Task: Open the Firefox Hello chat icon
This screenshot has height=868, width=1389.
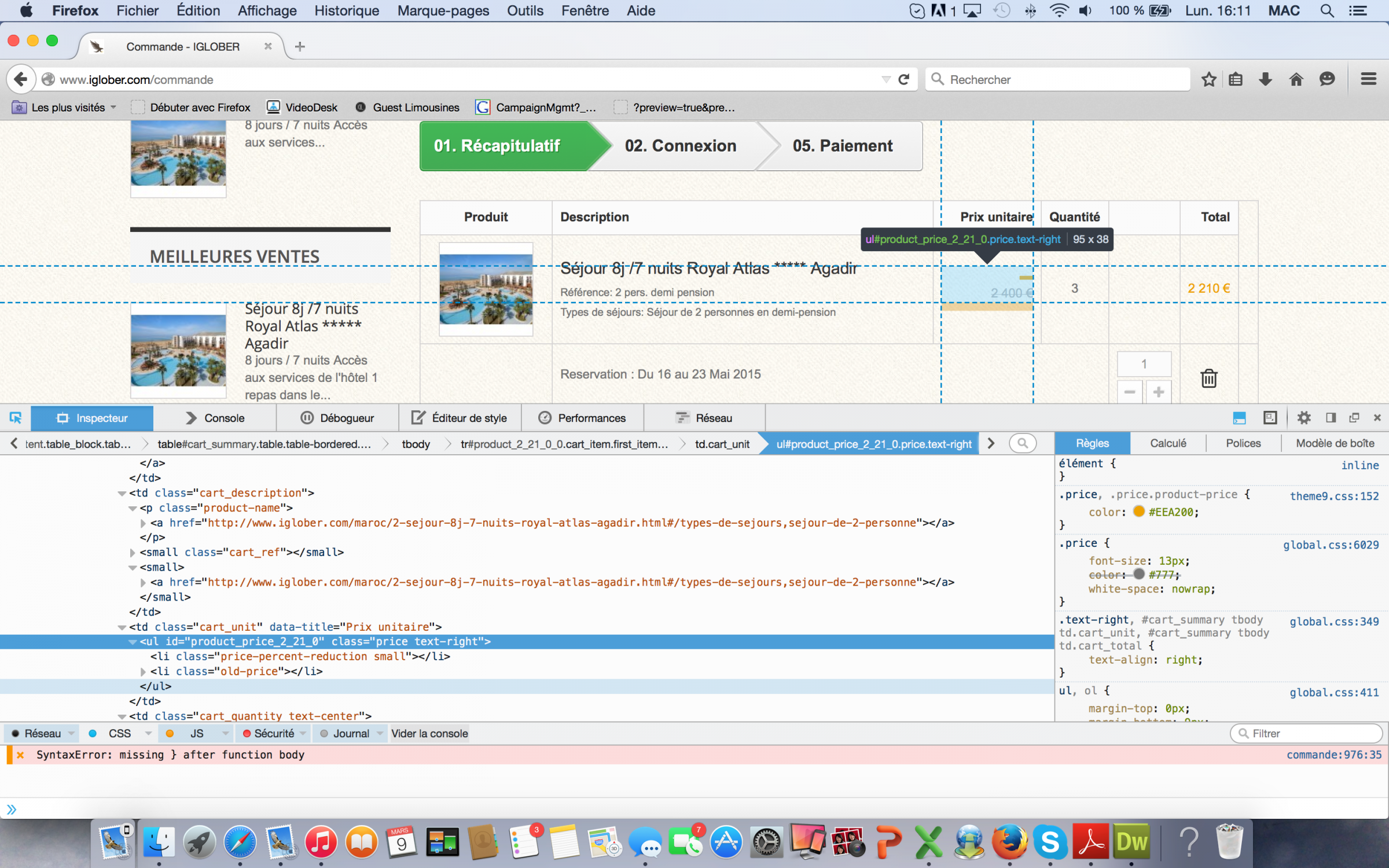Action: point(1327,79)
